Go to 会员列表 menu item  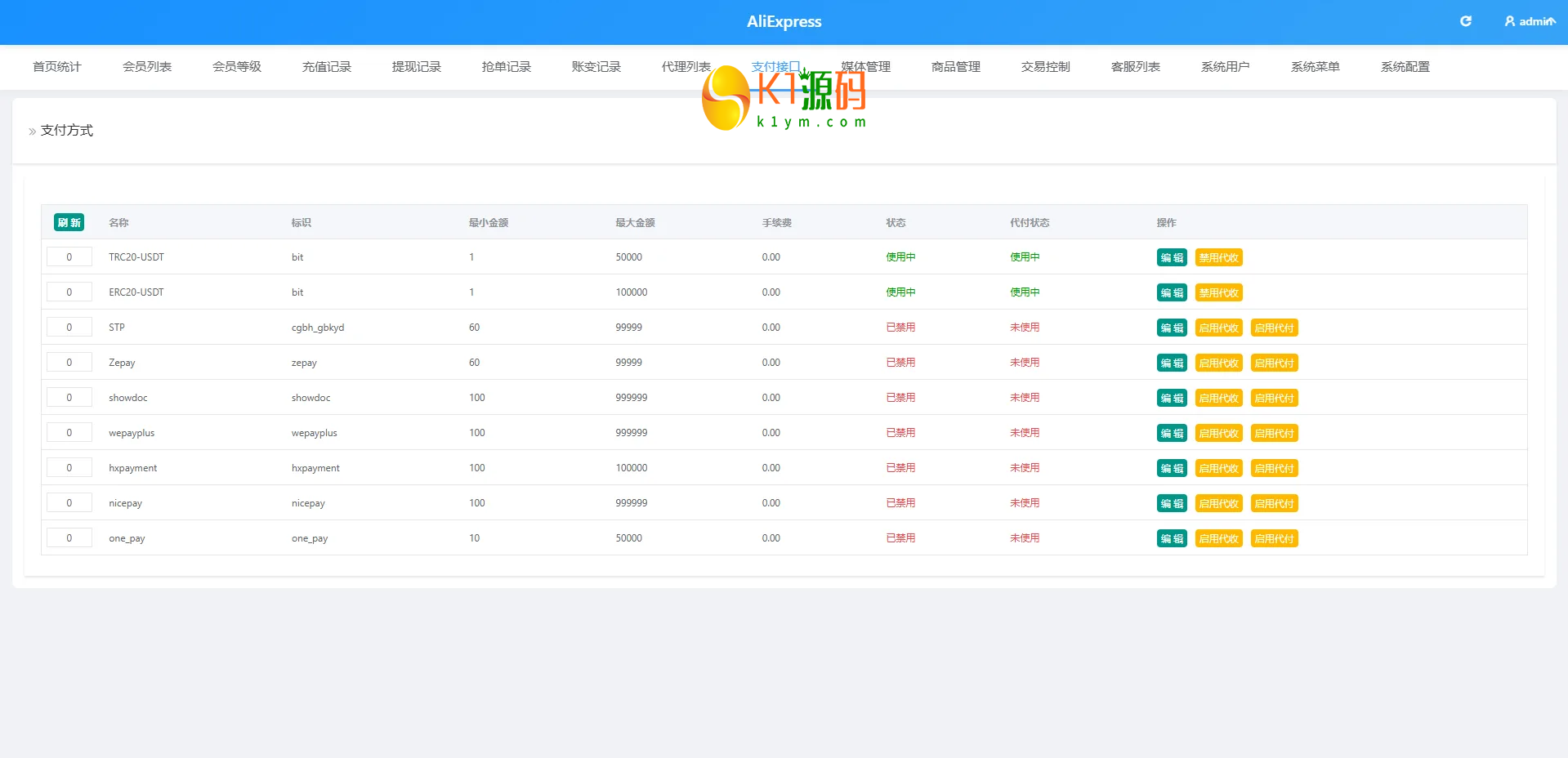tap(147, 67)
